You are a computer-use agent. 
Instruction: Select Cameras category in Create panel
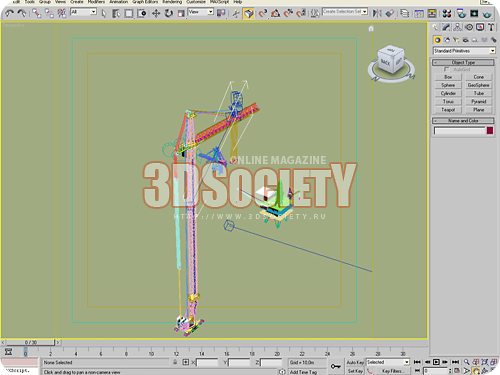[465, 40]
